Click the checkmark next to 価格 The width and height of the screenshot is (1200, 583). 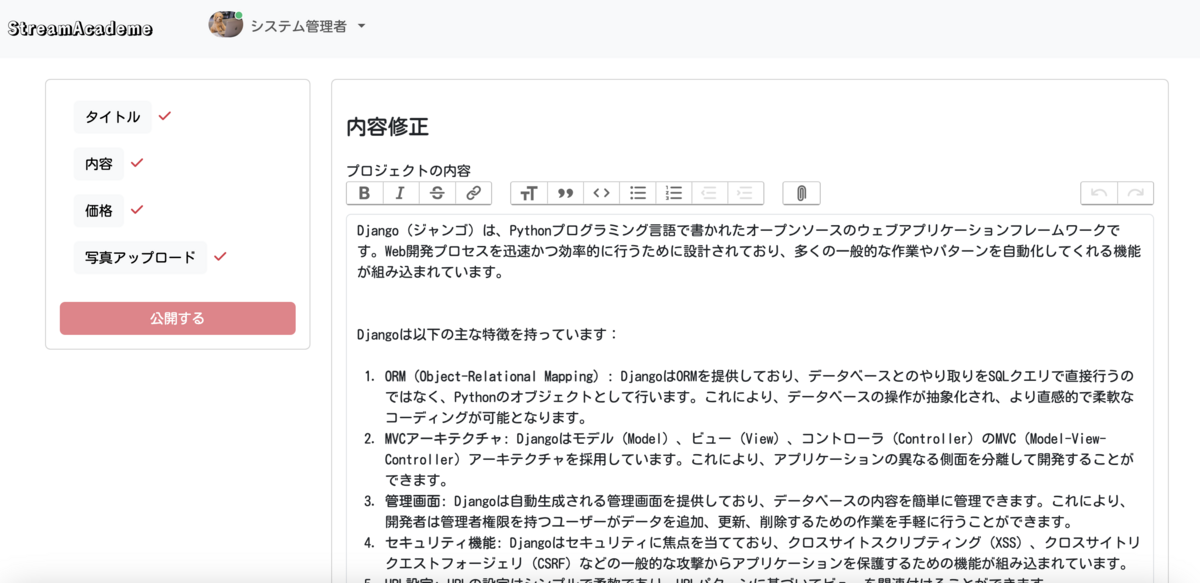(137, 210)
